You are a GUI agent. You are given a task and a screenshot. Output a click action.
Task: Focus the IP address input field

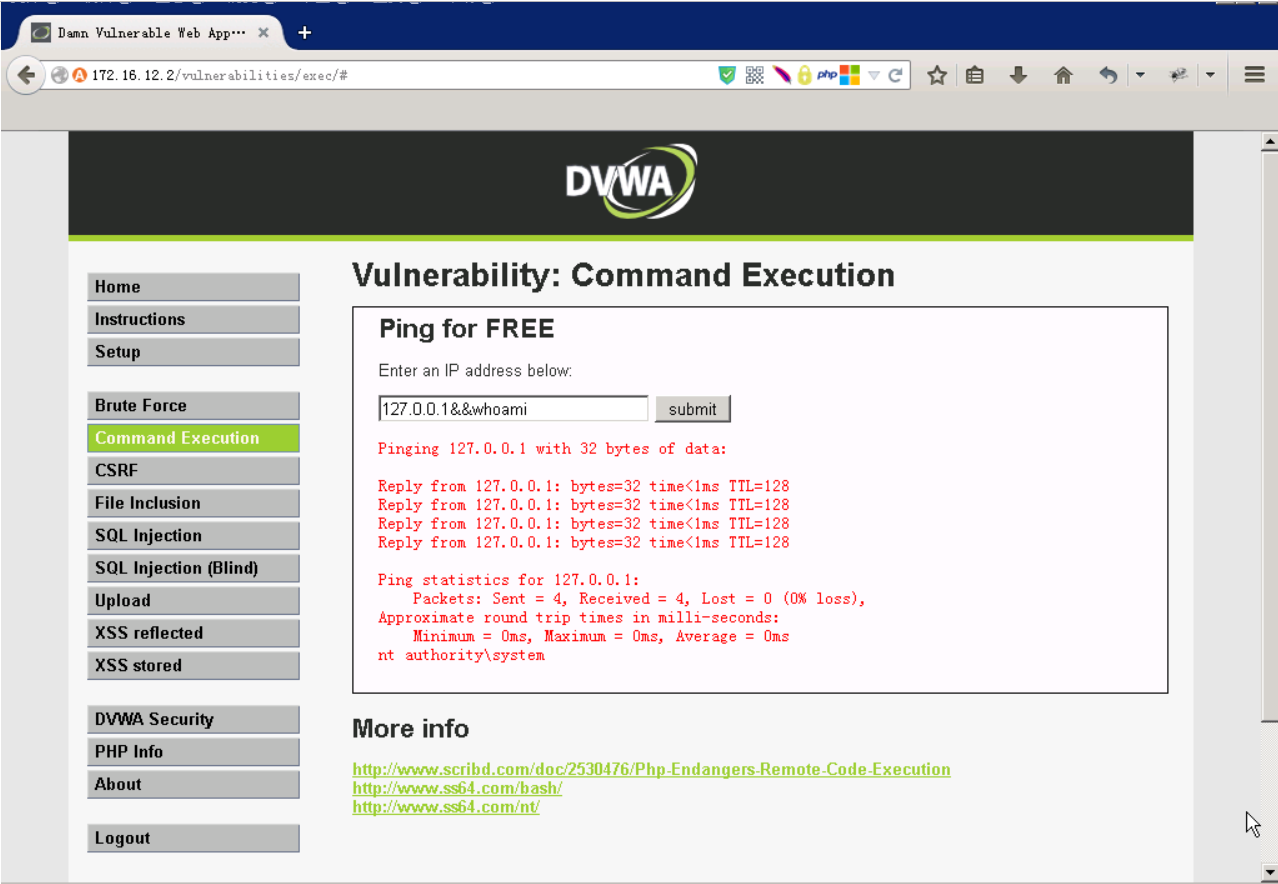[x=513, y=409]
